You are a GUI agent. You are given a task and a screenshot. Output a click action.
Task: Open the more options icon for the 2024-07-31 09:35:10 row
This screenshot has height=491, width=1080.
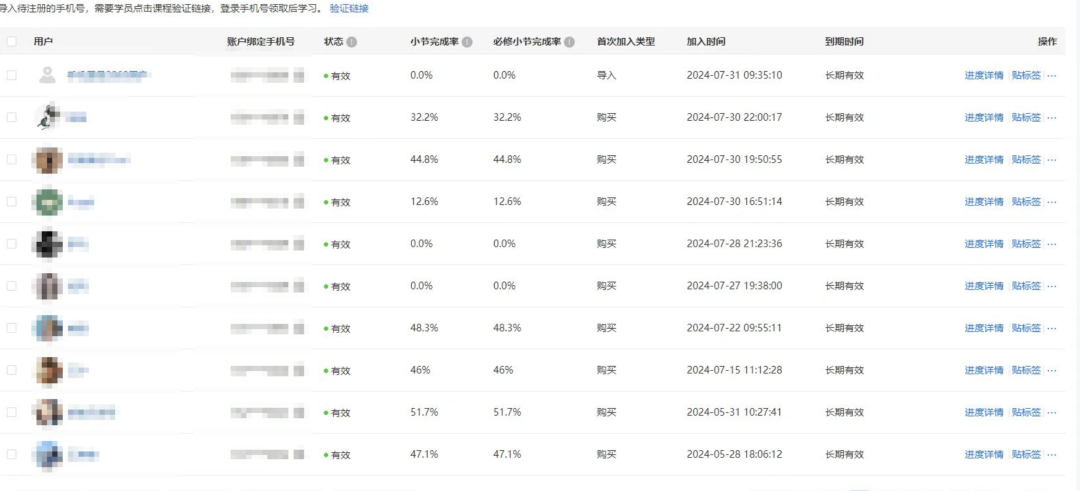click(1051, 76)
